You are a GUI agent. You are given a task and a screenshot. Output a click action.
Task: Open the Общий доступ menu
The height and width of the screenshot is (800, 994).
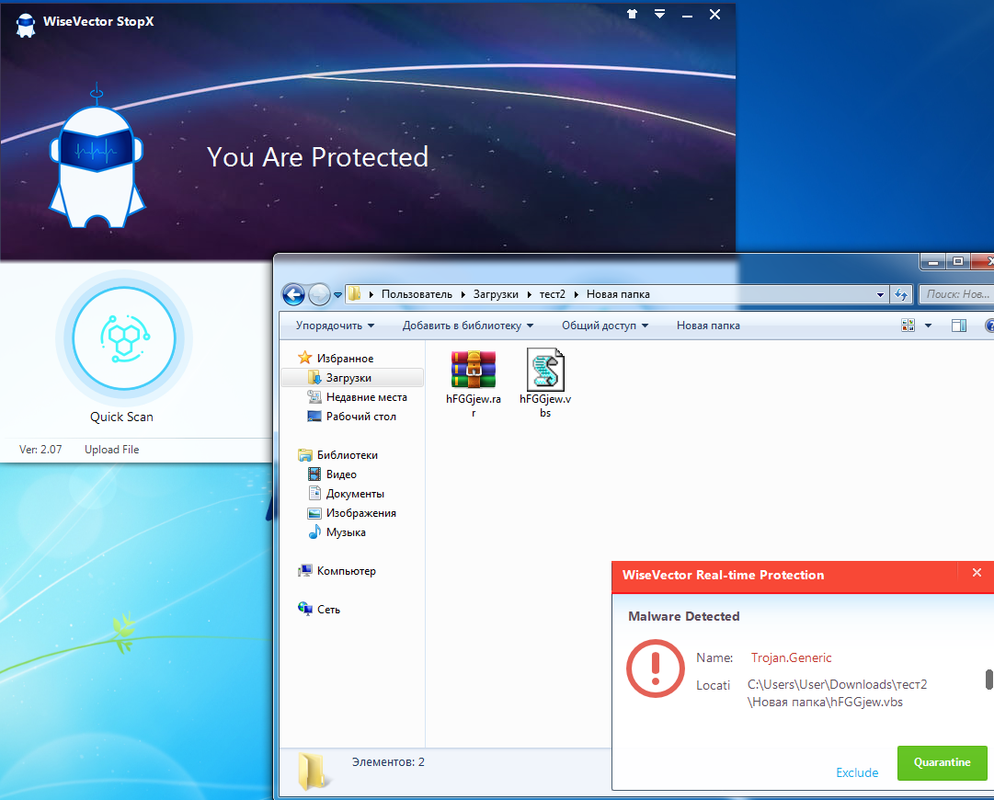[x=605, y=325]
